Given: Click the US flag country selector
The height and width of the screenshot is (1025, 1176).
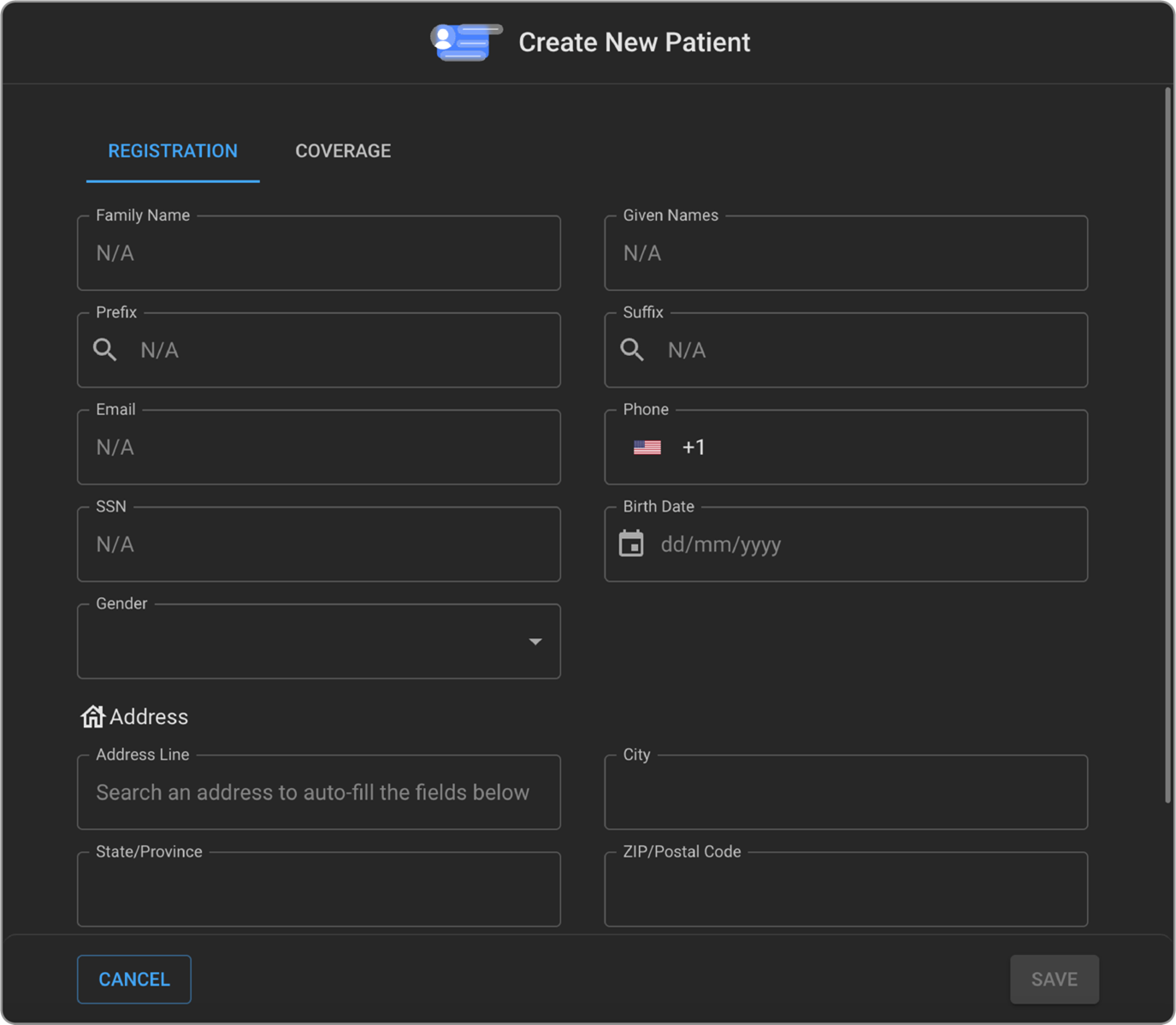Looking at the screenshot, I should pyautogui.click(x=647, y=447).
